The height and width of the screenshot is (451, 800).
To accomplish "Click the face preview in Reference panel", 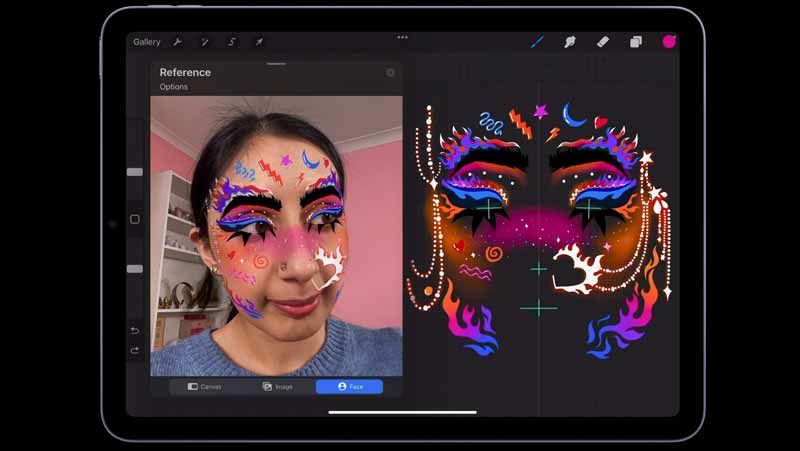I will click(x=276, y=236).
